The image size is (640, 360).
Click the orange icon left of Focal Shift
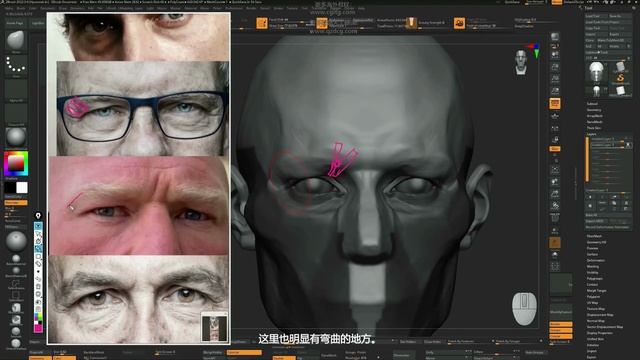pyautogui.click(x=262, y=23)
